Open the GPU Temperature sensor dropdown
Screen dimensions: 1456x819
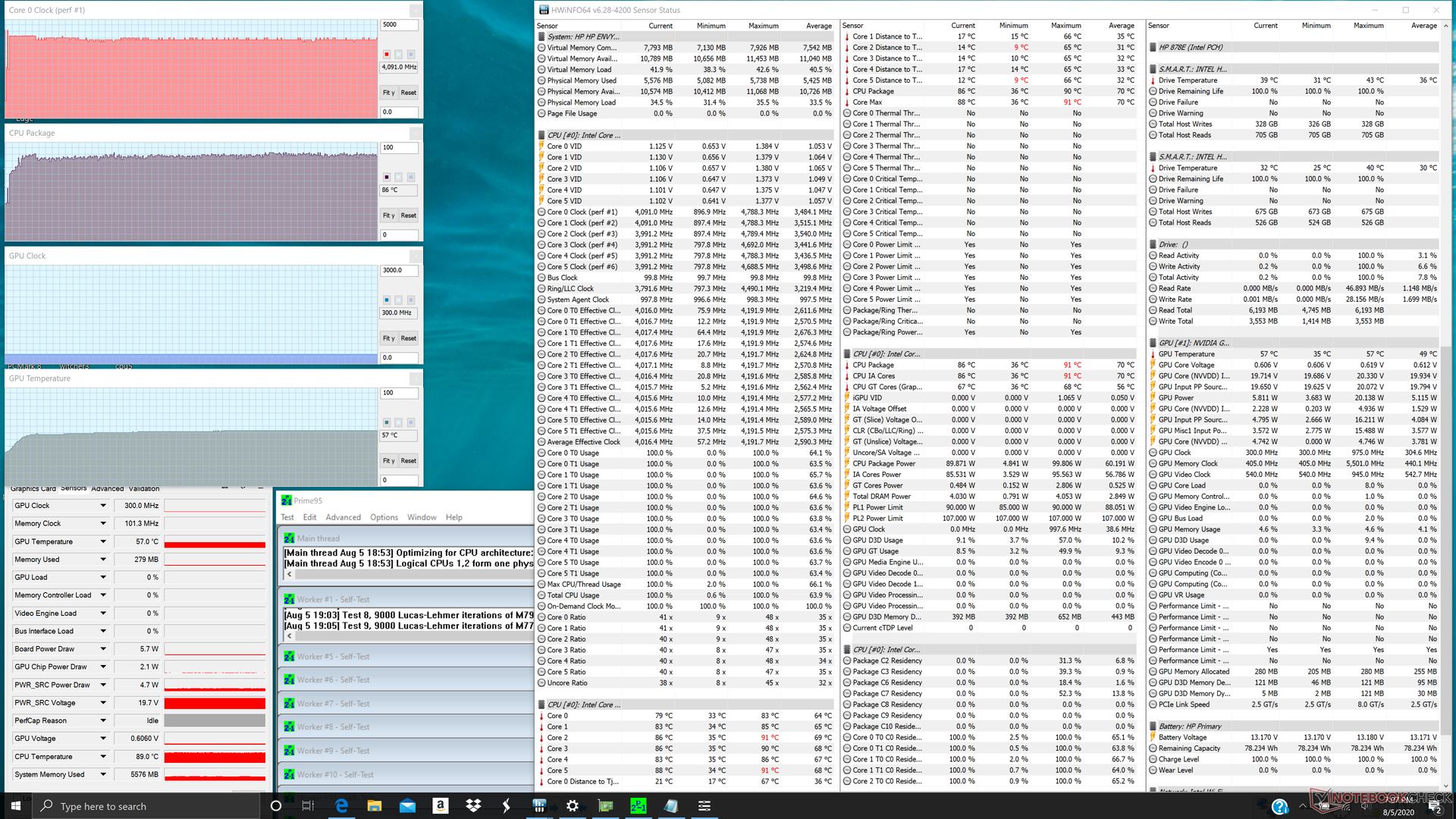click(103, 541)
